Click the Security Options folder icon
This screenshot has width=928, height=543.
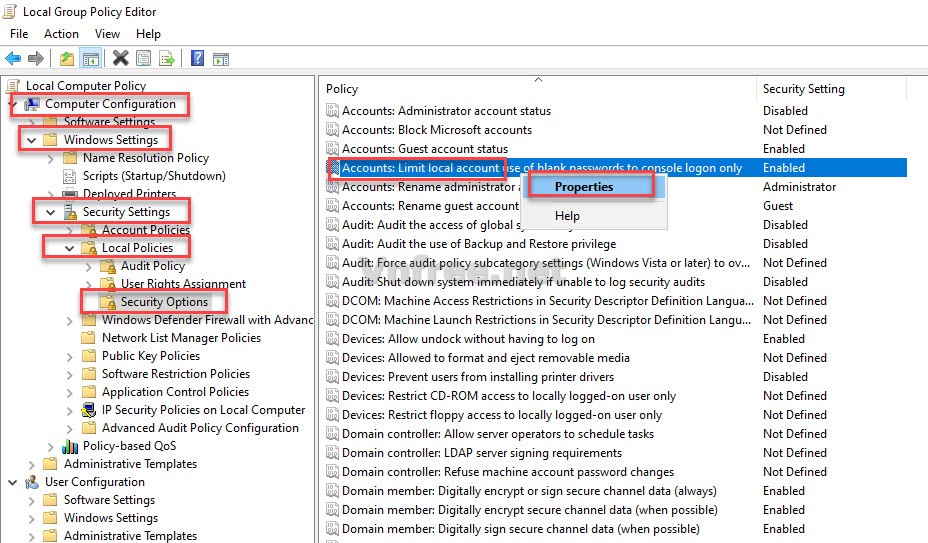point(108,302)
